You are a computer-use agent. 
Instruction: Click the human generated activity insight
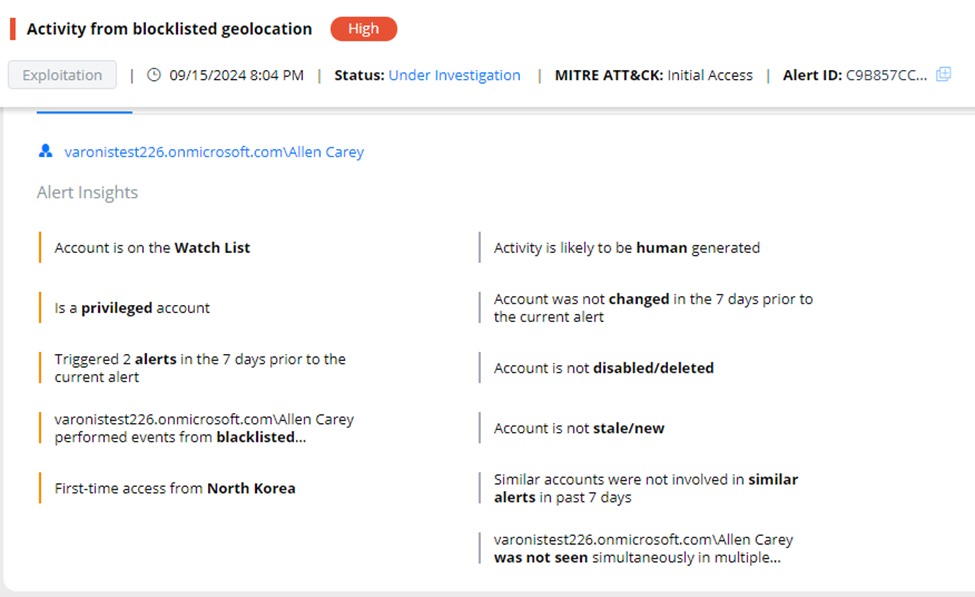[627, 248]
